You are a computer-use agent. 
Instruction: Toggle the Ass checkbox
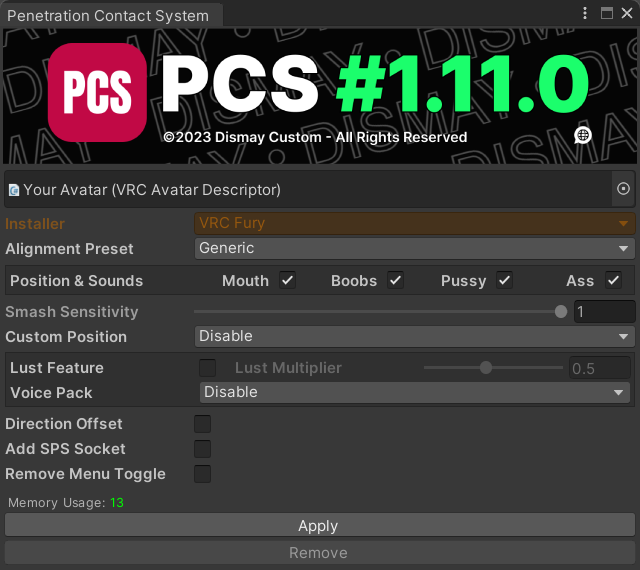coord(613,281)
